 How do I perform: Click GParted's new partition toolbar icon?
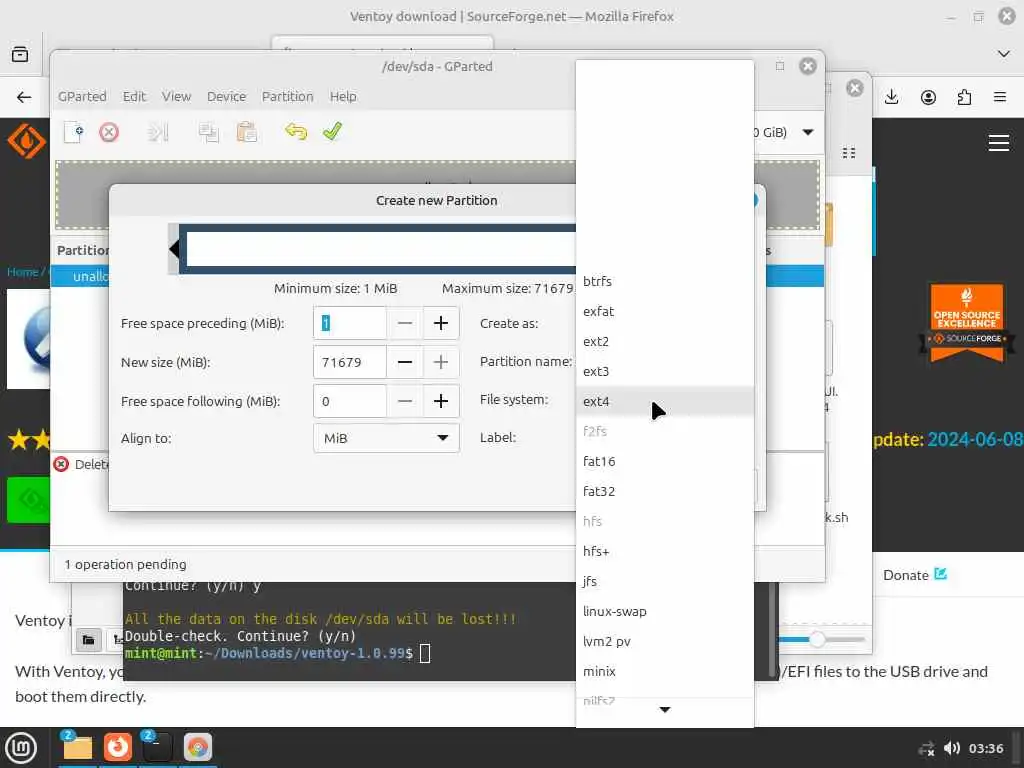click(x=74, y=132)
